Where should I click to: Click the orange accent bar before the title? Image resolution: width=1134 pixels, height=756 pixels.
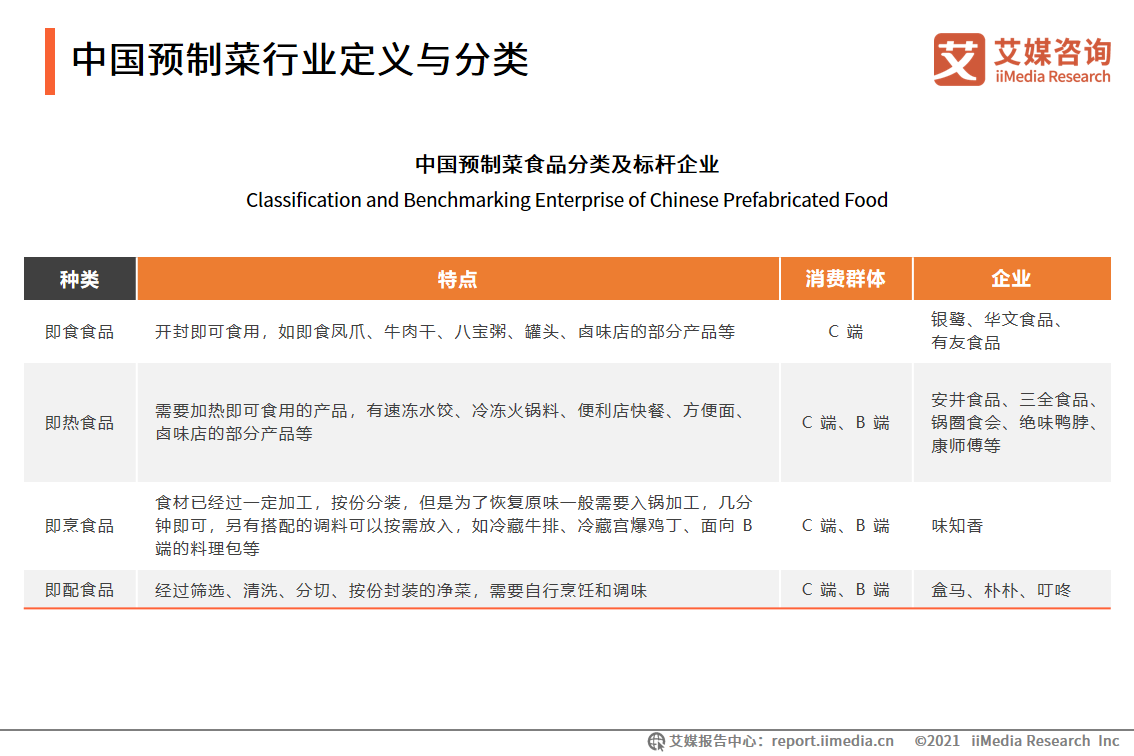pyautogui.click(x=49, y=60)
